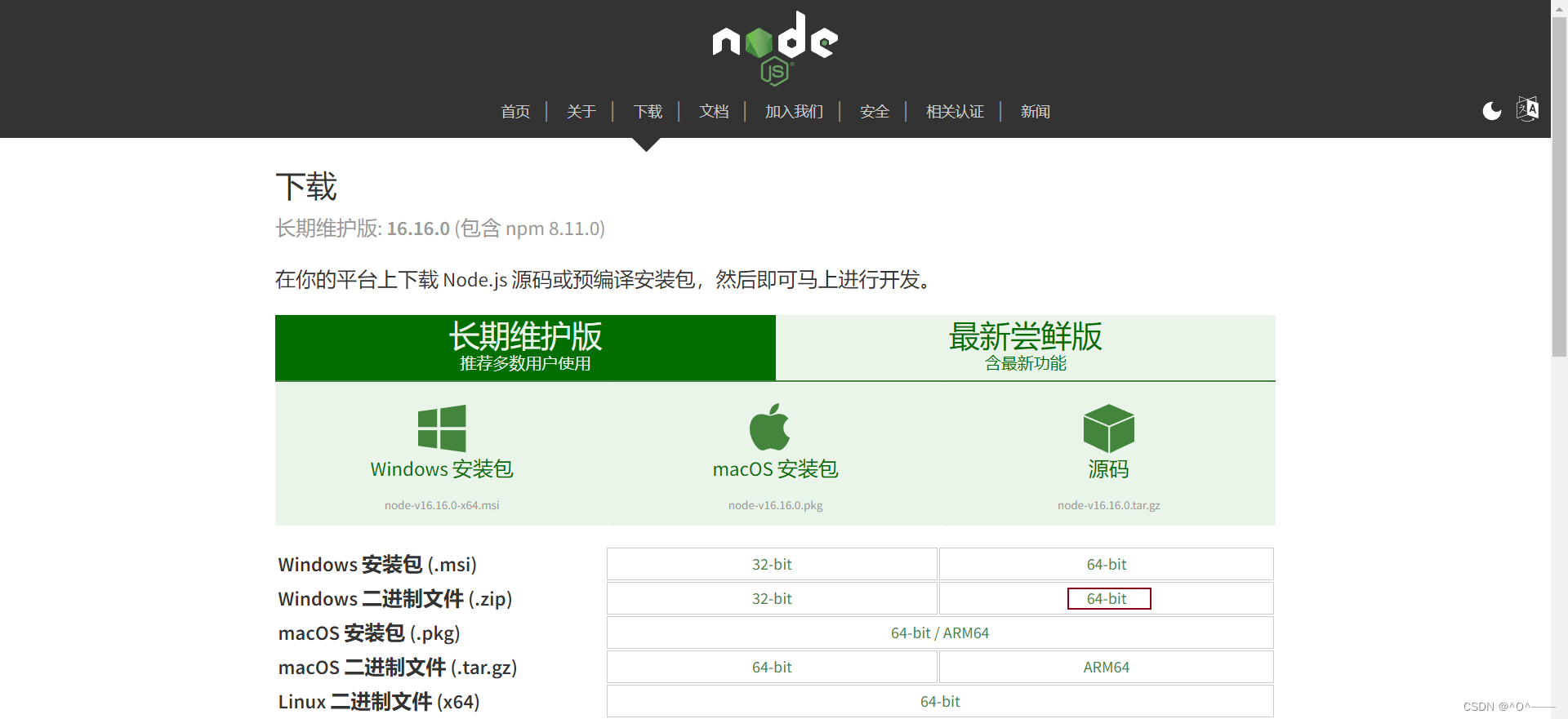This screenshot has width=1568, height=719.
Task: Open the 安全 menu item
Action: tap(875, 112)
